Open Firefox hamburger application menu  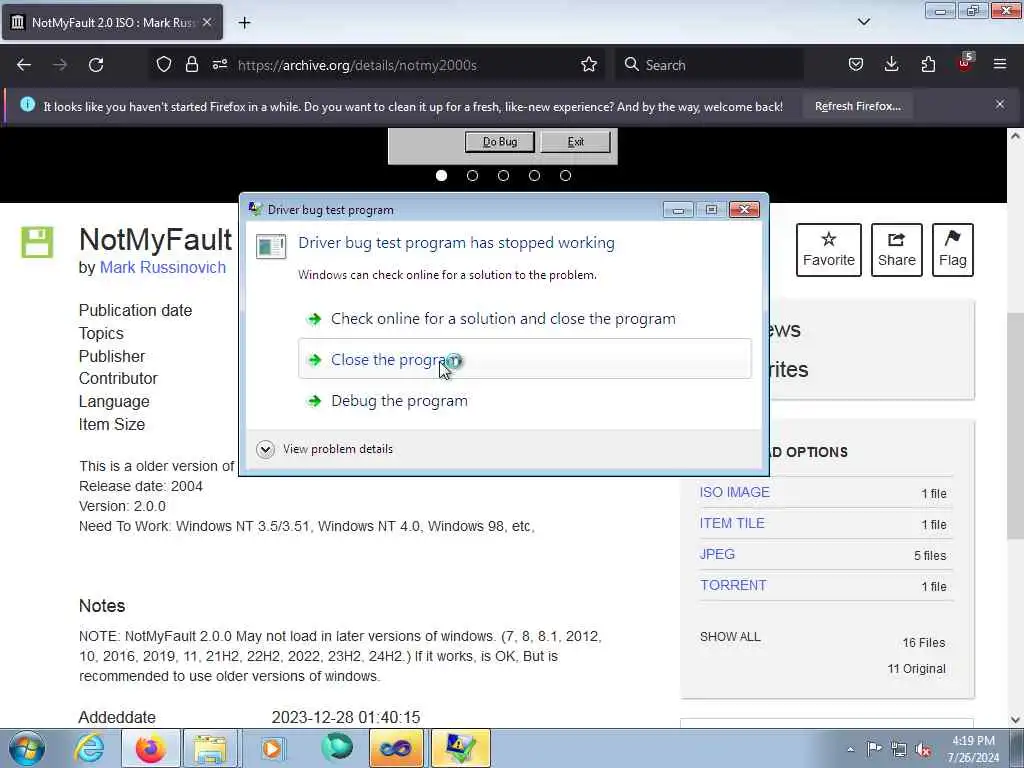1000,65
